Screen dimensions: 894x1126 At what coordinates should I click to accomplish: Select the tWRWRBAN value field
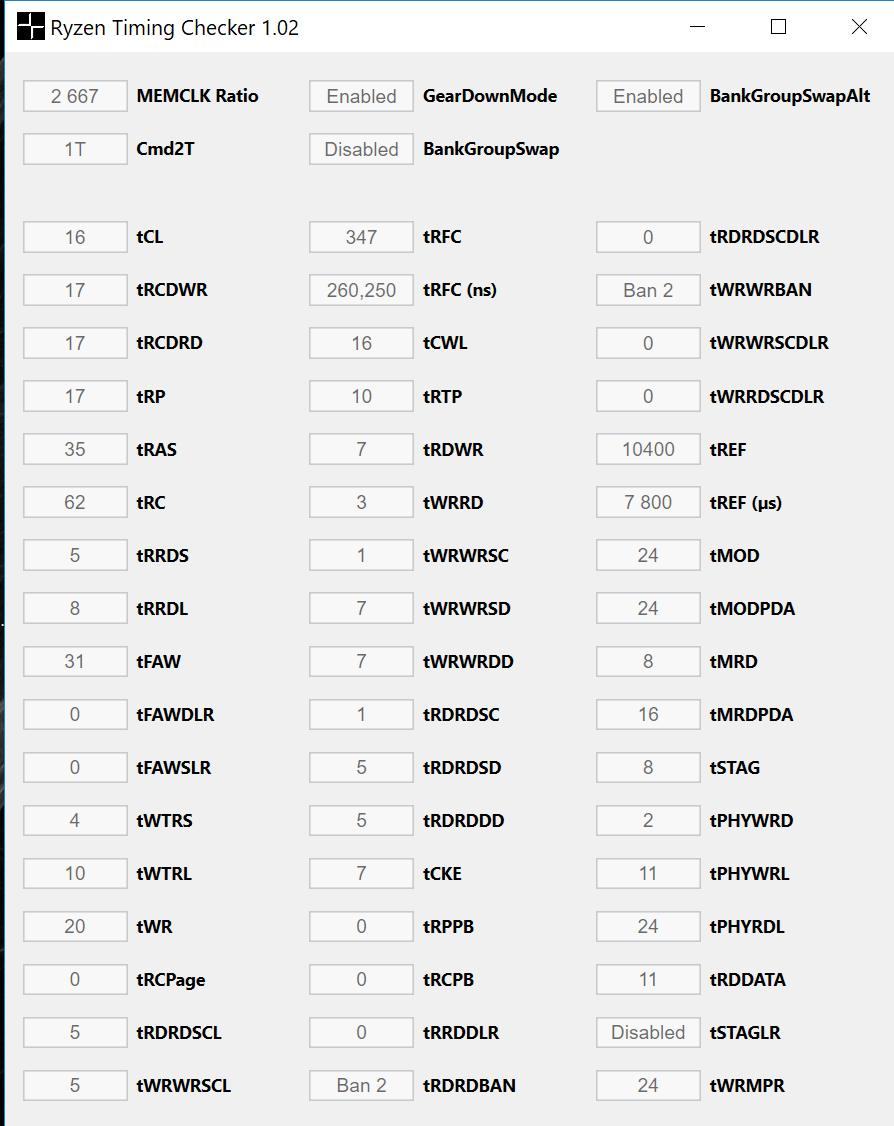648,290
